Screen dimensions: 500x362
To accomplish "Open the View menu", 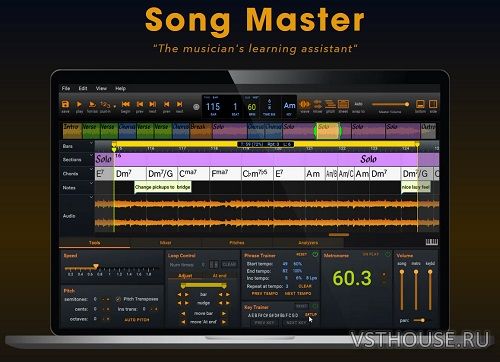I will (101, 88).
